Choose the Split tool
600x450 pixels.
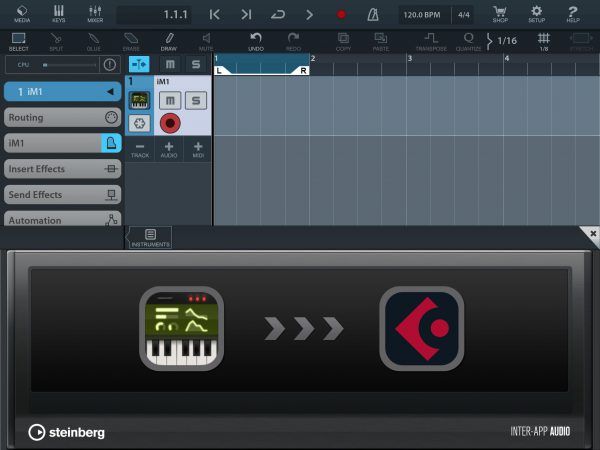click(56, 42)
